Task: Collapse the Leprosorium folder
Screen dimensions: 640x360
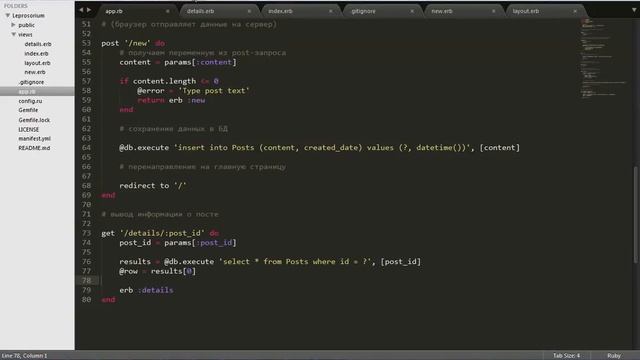Action: [8, 16]
